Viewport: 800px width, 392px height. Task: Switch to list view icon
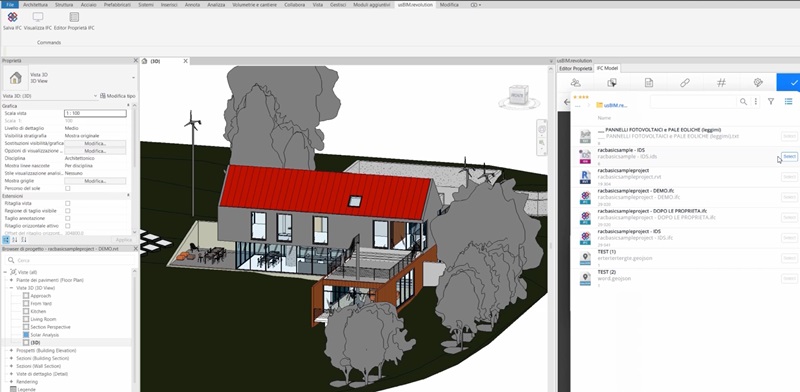[x=788, y=102]
